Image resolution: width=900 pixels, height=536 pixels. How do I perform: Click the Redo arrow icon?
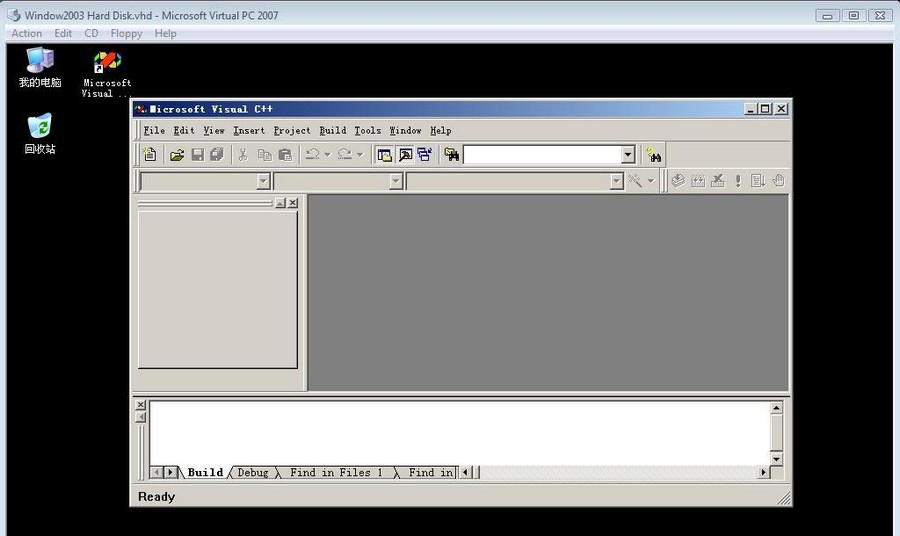[344, 154]
